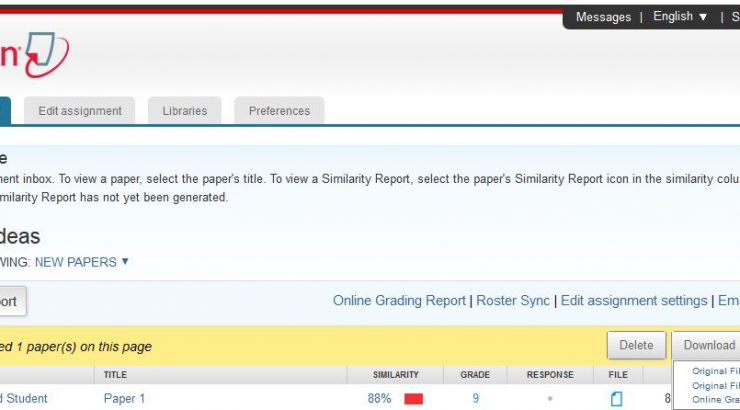Click the red similarity color bar

click(x=413, y=399)
